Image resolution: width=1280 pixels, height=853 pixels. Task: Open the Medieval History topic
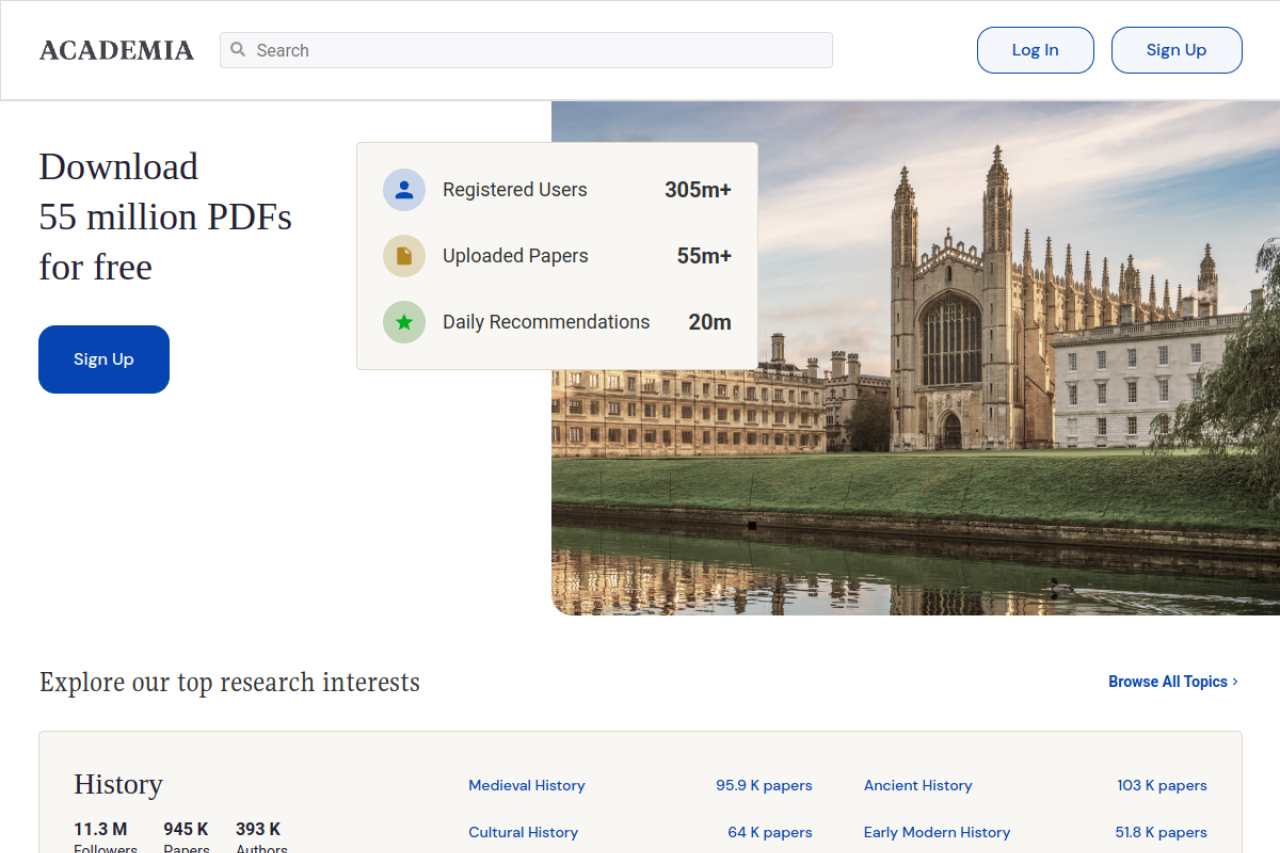coord(527,786)
